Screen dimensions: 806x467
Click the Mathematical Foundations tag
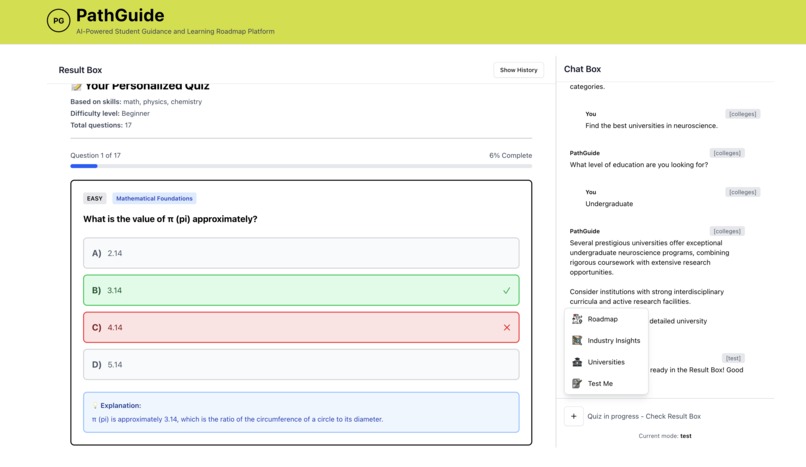click(154, 198)
